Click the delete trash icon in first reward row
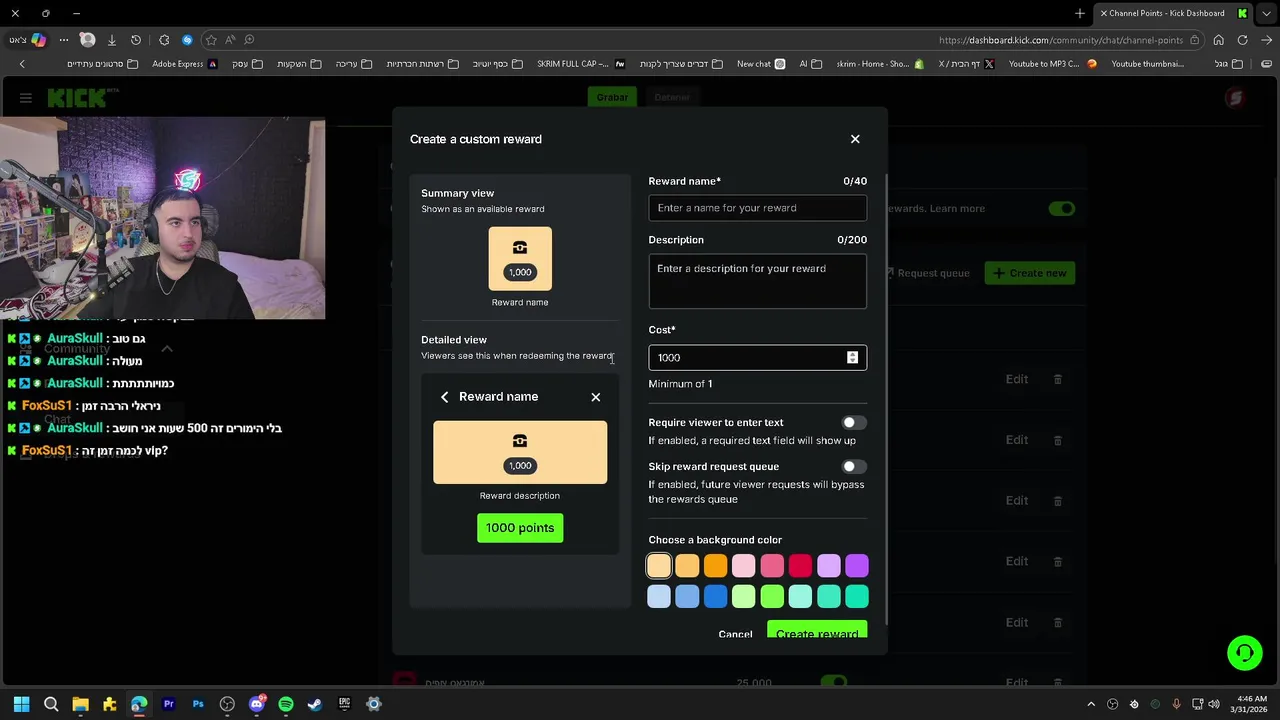Viewport: 1280px width, 720px height. (1058, 379)
